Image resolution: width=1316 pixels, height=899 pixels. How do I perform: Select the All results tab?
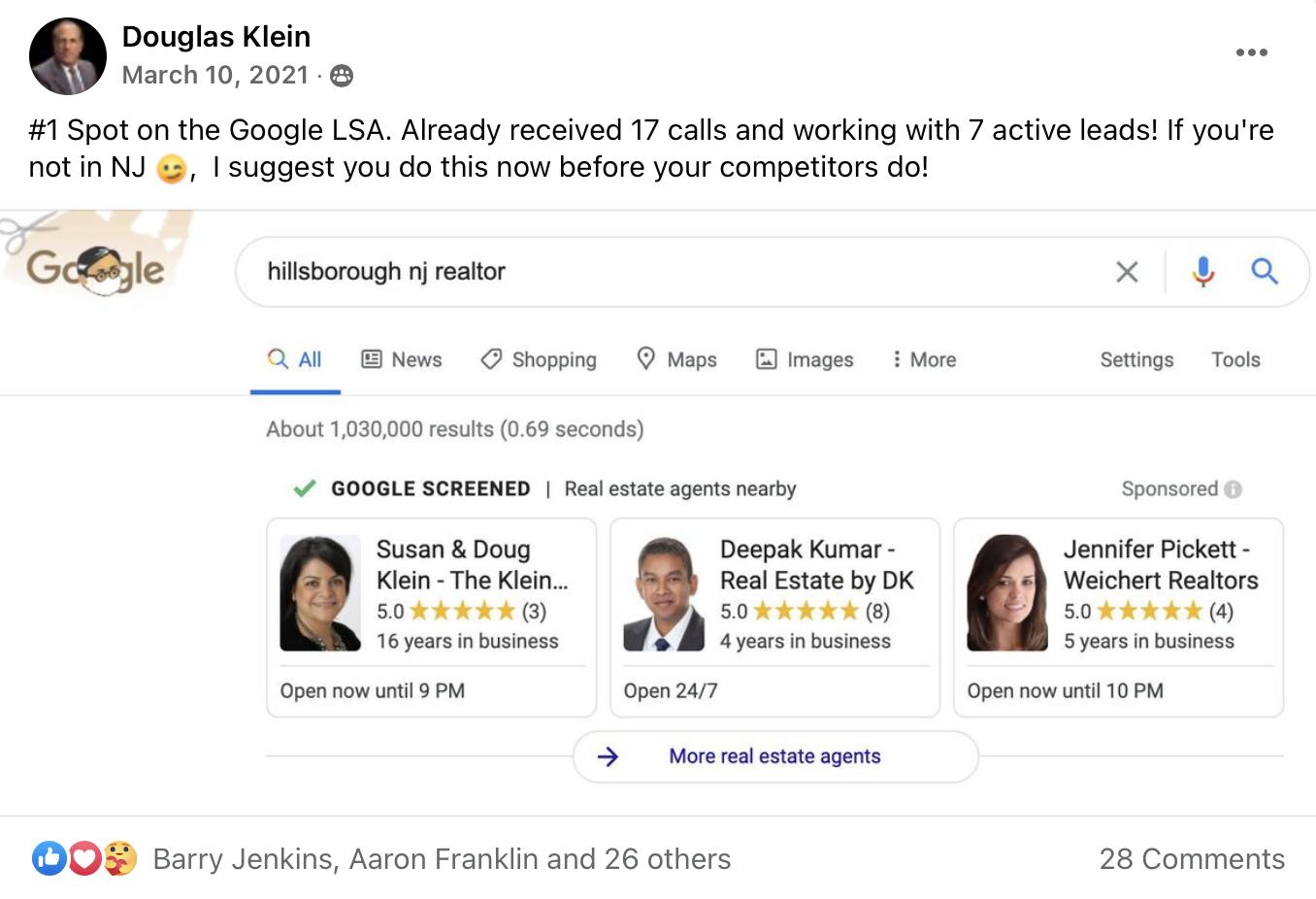click(295, 359)
